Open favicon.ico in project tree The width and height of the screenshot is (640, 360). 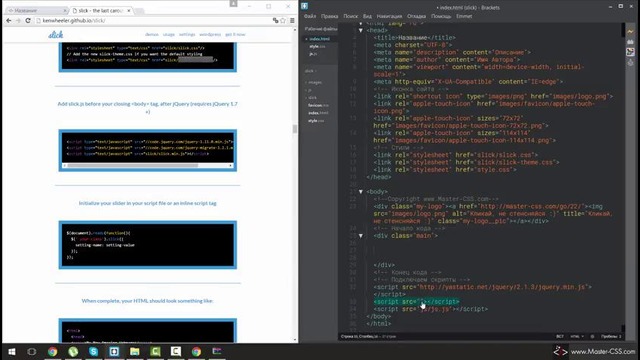click(x=318, y=105)
